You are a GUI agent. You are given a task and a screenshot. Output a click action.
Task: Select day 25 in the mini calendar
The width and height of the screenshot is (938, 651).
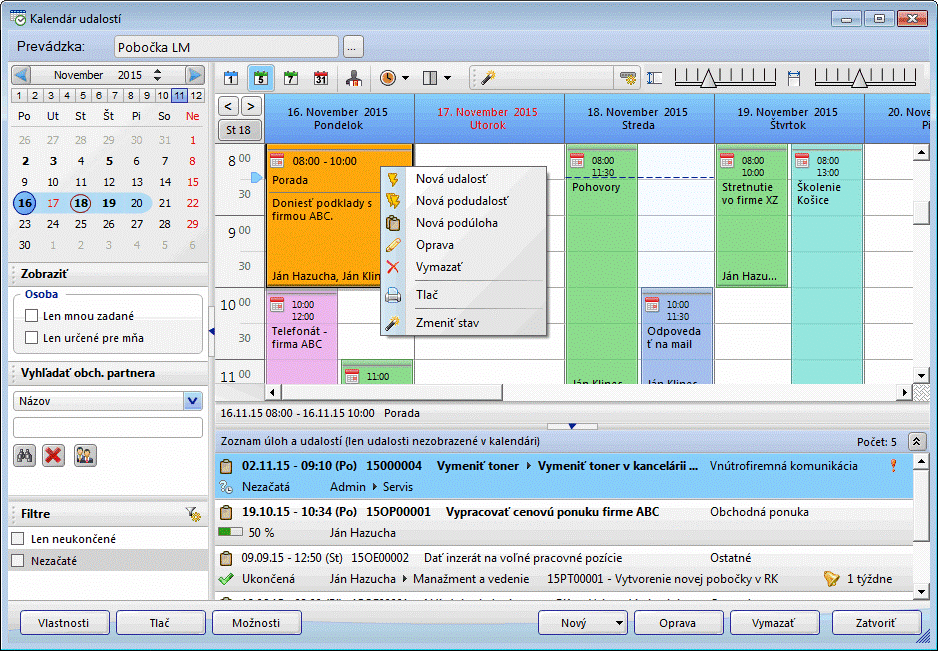coord(81,224)
